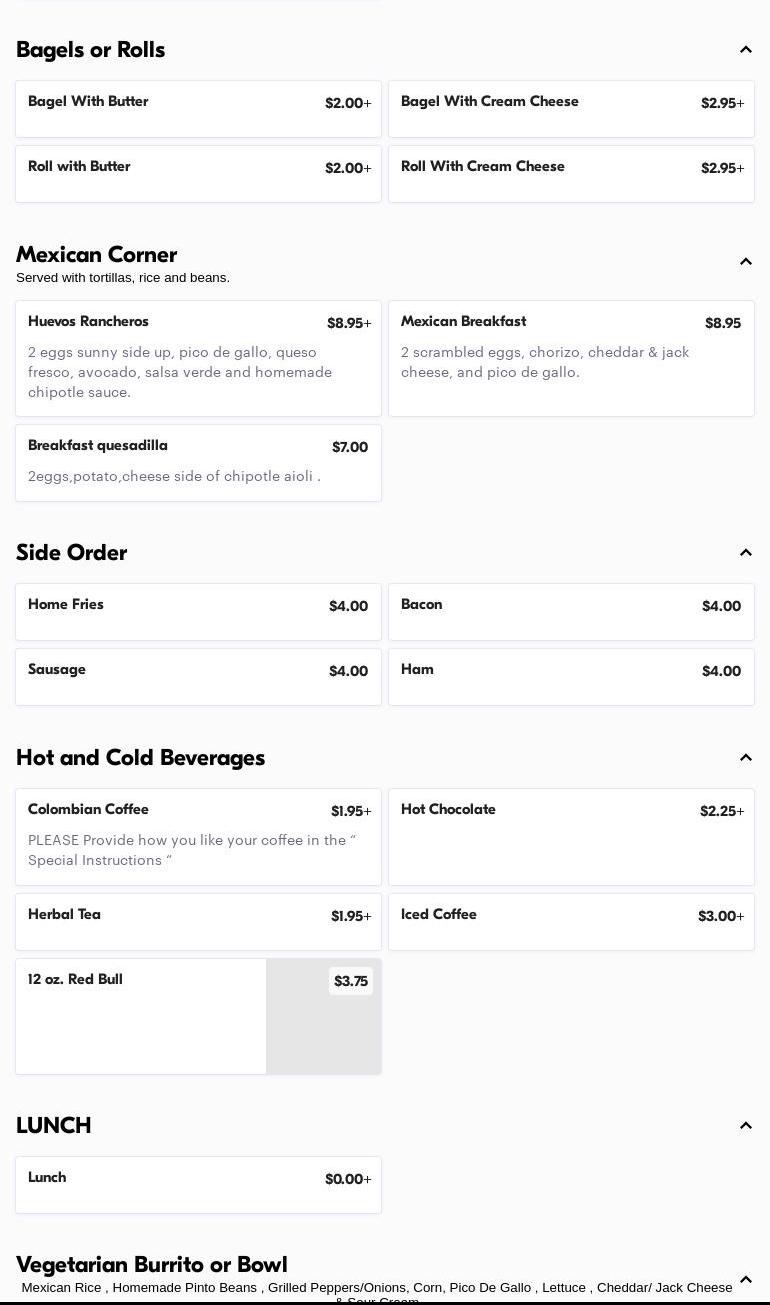This screenshot has height=1305, width=770.
Task: Choose Hot Chocolate beverage
Action: (x=571, y=837)
